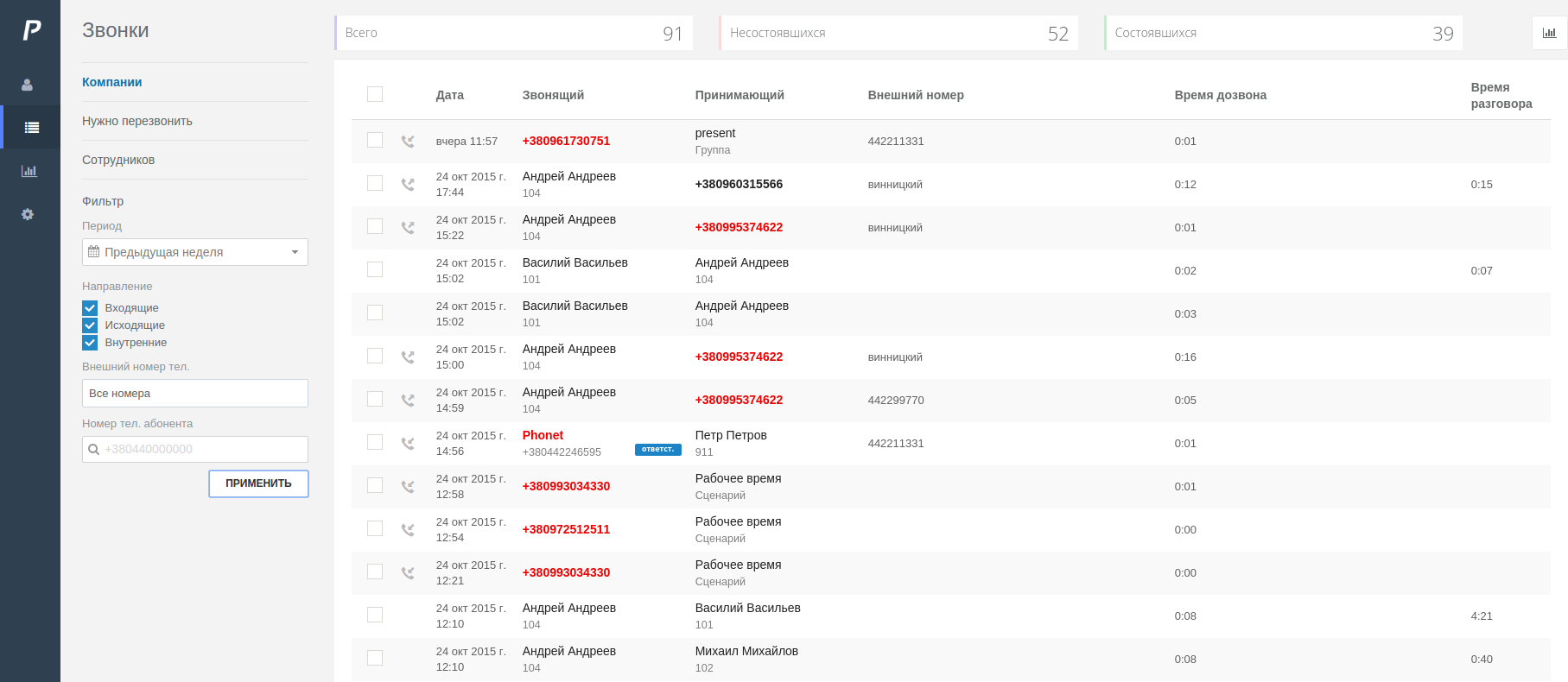Click the caller number +380961730751

pyautogui.click(x=566, y=141)
